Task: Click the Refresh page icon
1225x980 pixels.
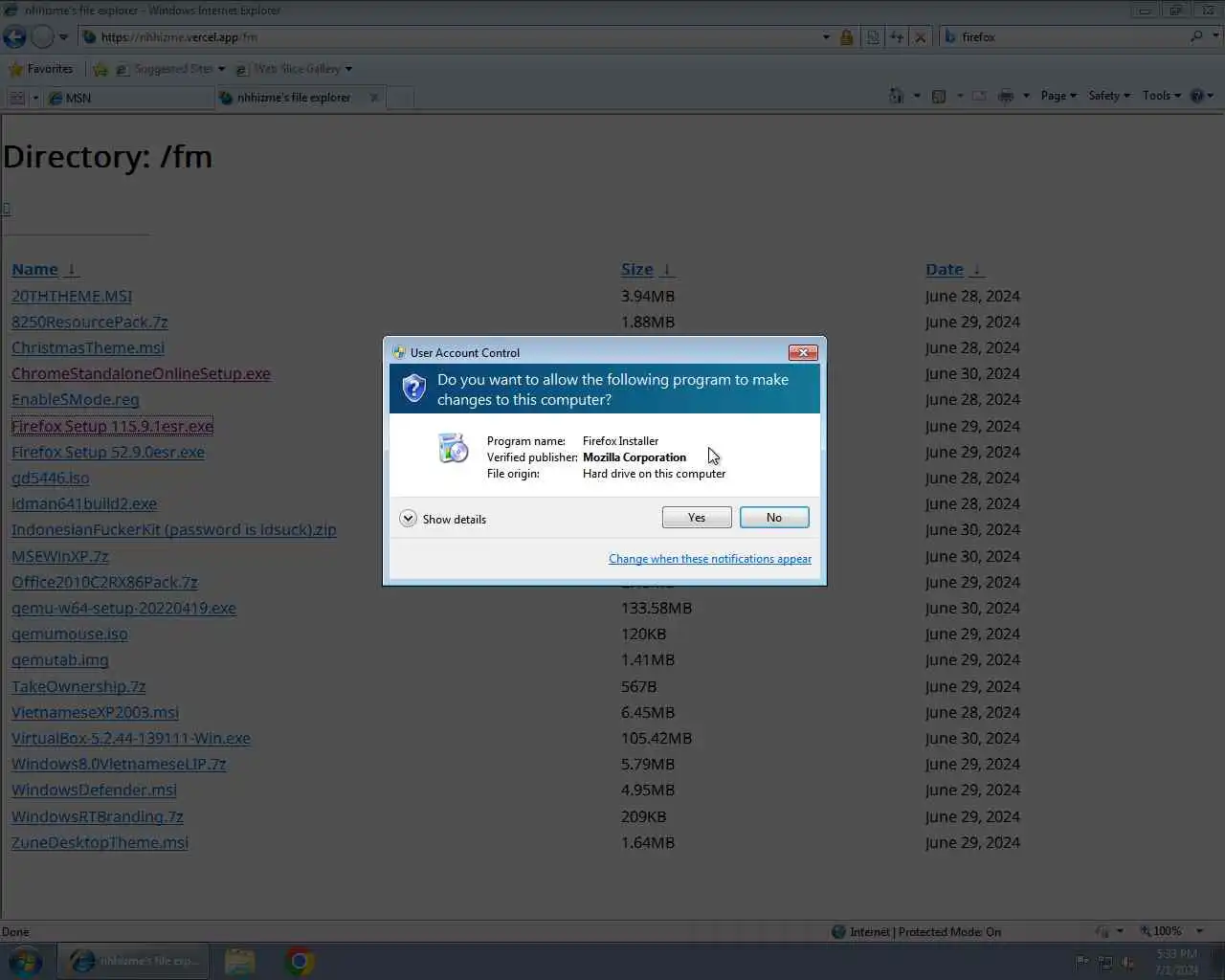Action: click(x=897, y=37)
